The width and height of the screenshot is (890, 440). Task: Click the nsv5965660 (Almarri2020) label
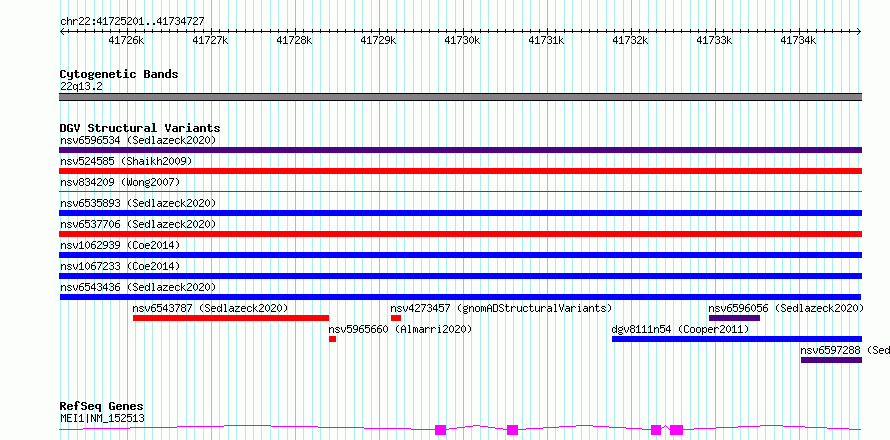tap(401, 329)
